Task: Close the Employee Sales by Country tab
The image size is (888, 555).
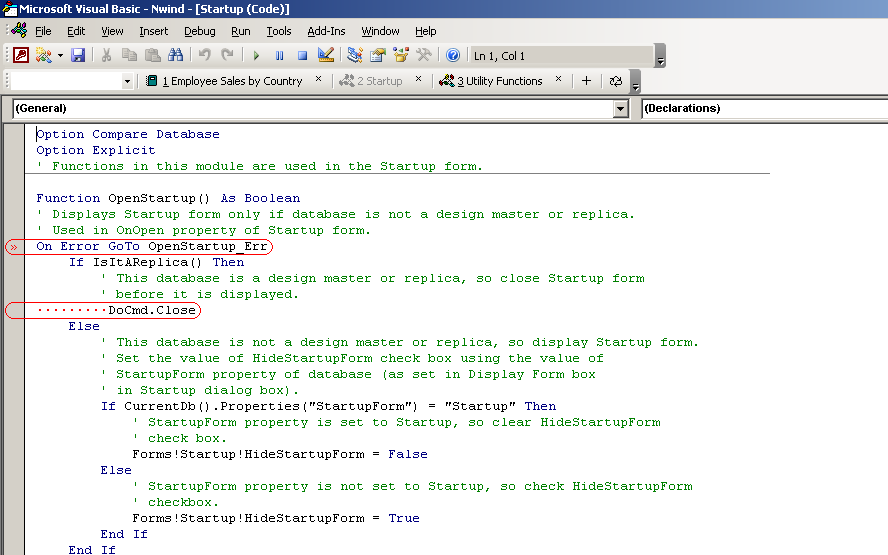Action: click(x=318, y=79)
